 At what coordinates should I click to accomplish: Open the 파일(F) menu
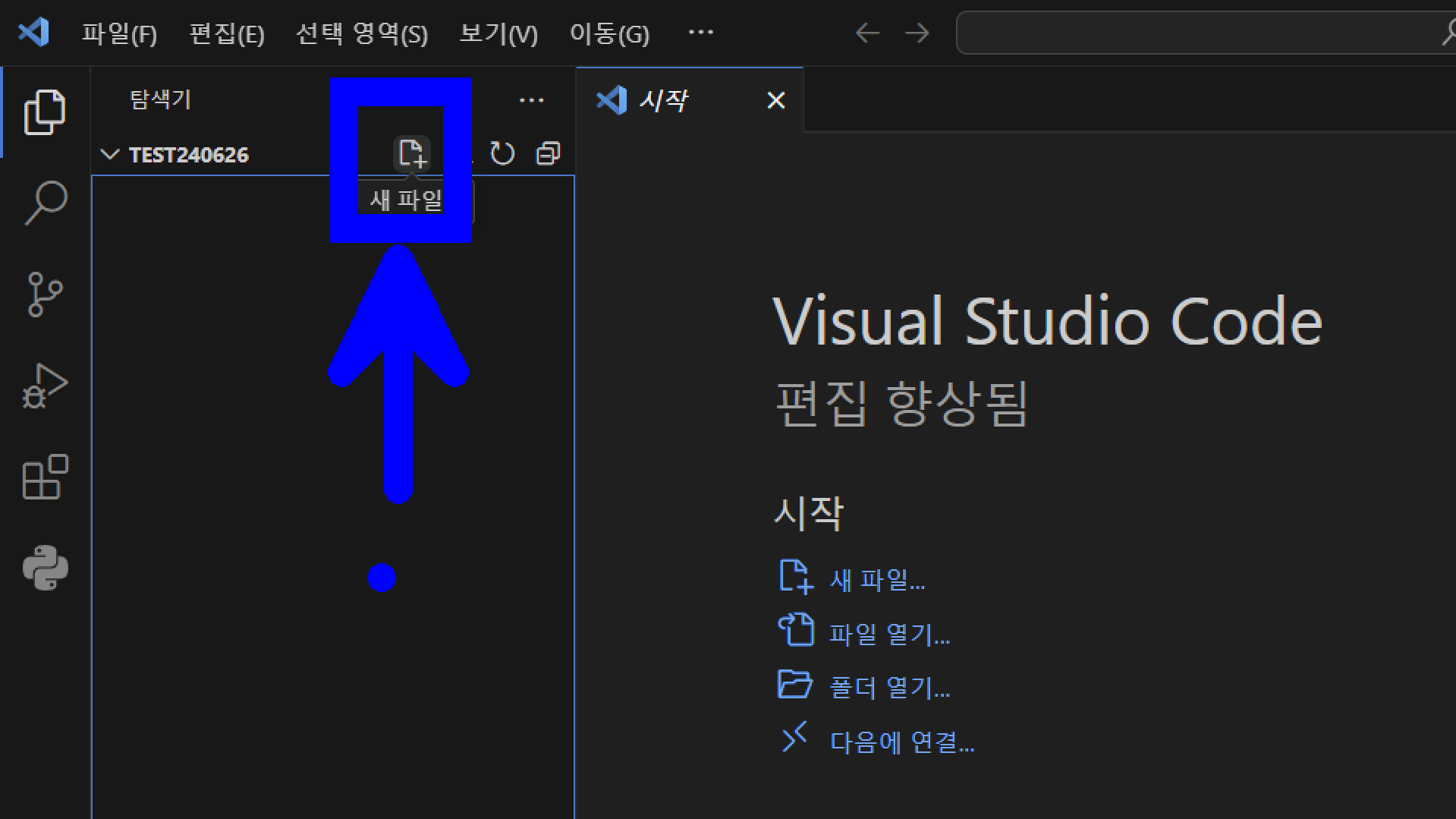tap(119, 33)
